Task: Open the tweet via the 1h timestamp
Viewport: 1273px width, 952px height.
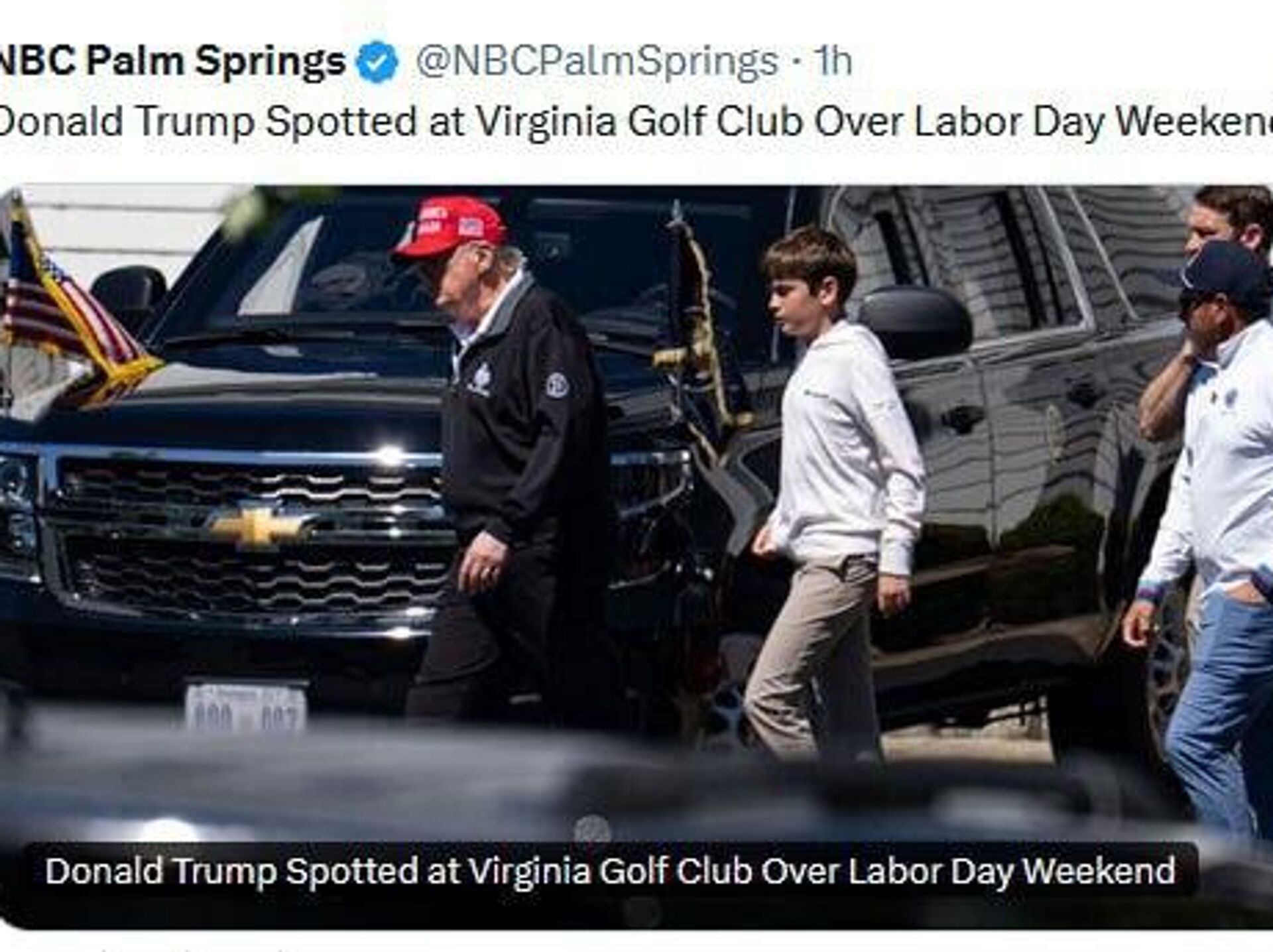Action: coord(833,62)
